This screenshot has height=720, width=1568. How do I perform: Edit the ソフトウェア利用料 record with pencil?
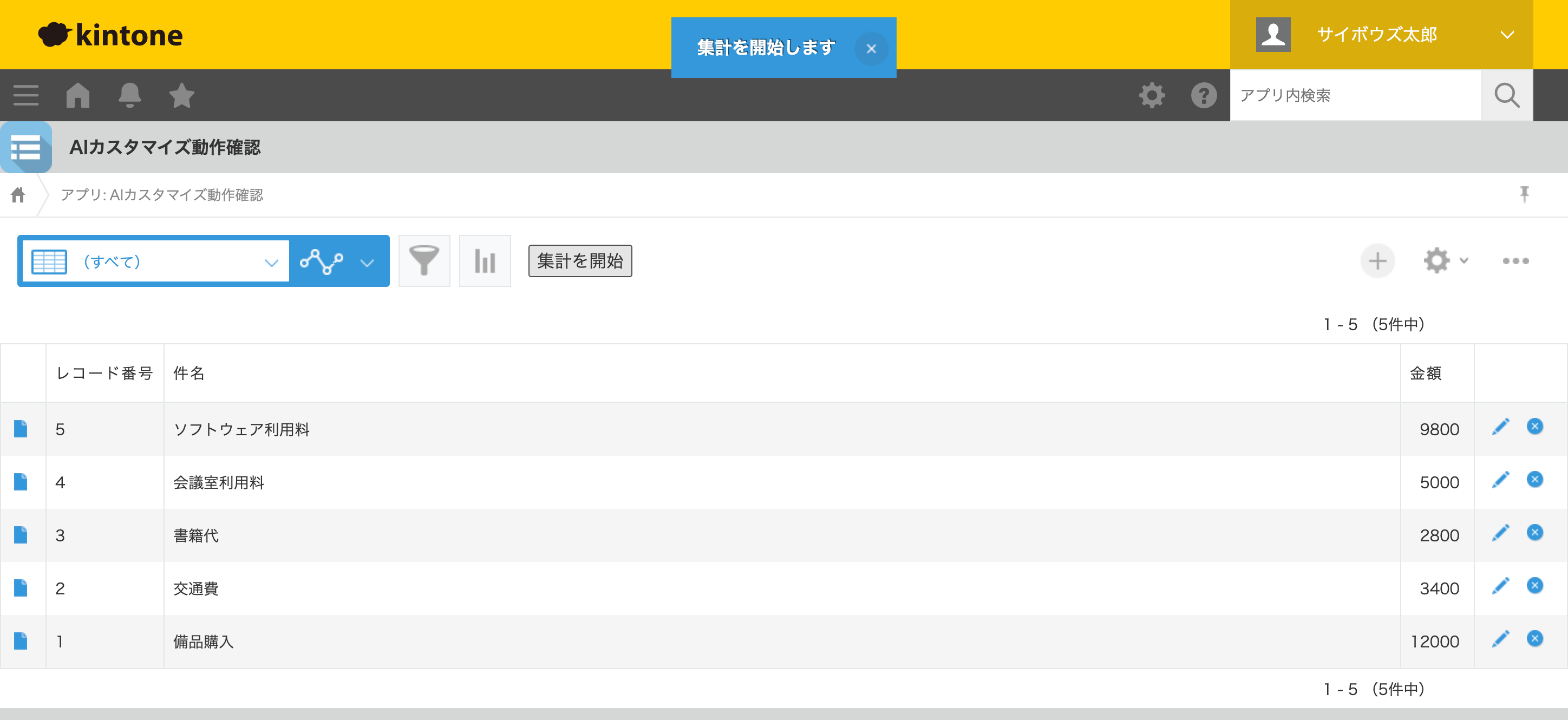(x=1500, y=427)
